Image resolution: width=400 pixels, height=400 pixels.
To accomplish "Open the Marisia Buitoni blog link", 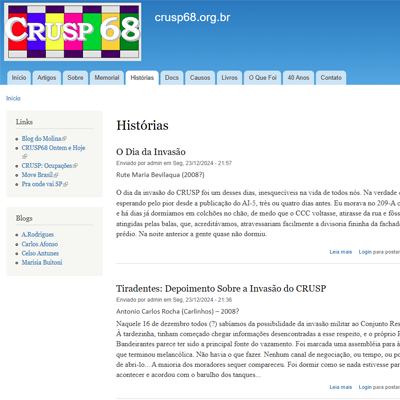I will coord(42,262).
